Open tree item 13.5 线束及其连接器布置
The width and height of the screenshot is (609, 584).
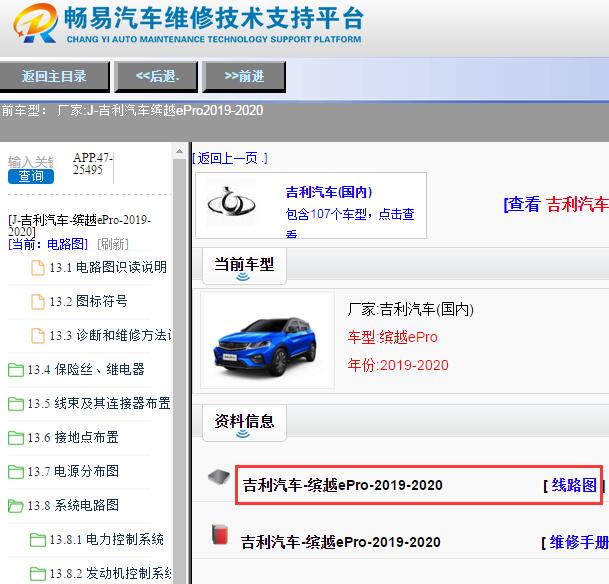[99, 404]
